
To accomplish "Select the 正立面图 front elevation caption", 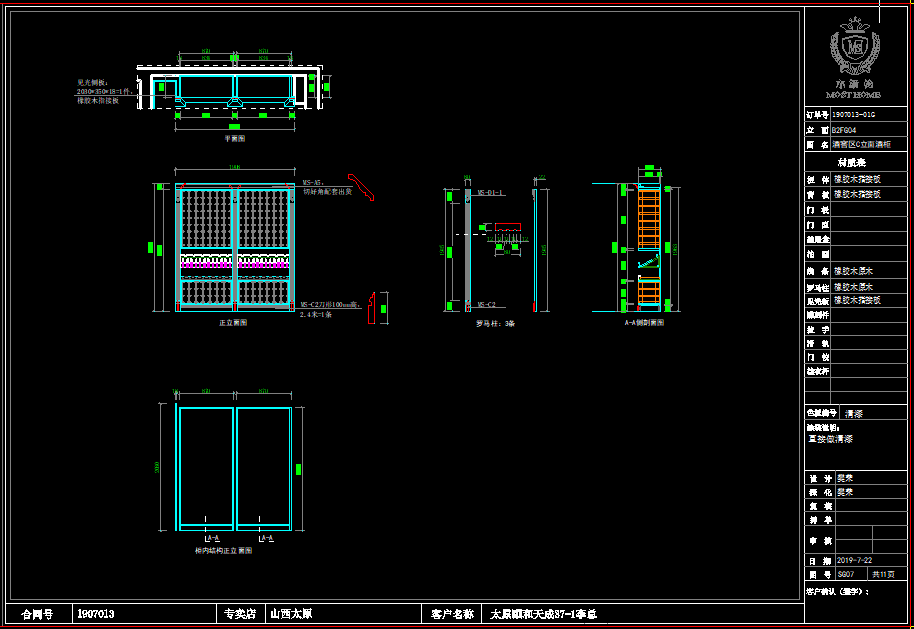I will [232, 323].
